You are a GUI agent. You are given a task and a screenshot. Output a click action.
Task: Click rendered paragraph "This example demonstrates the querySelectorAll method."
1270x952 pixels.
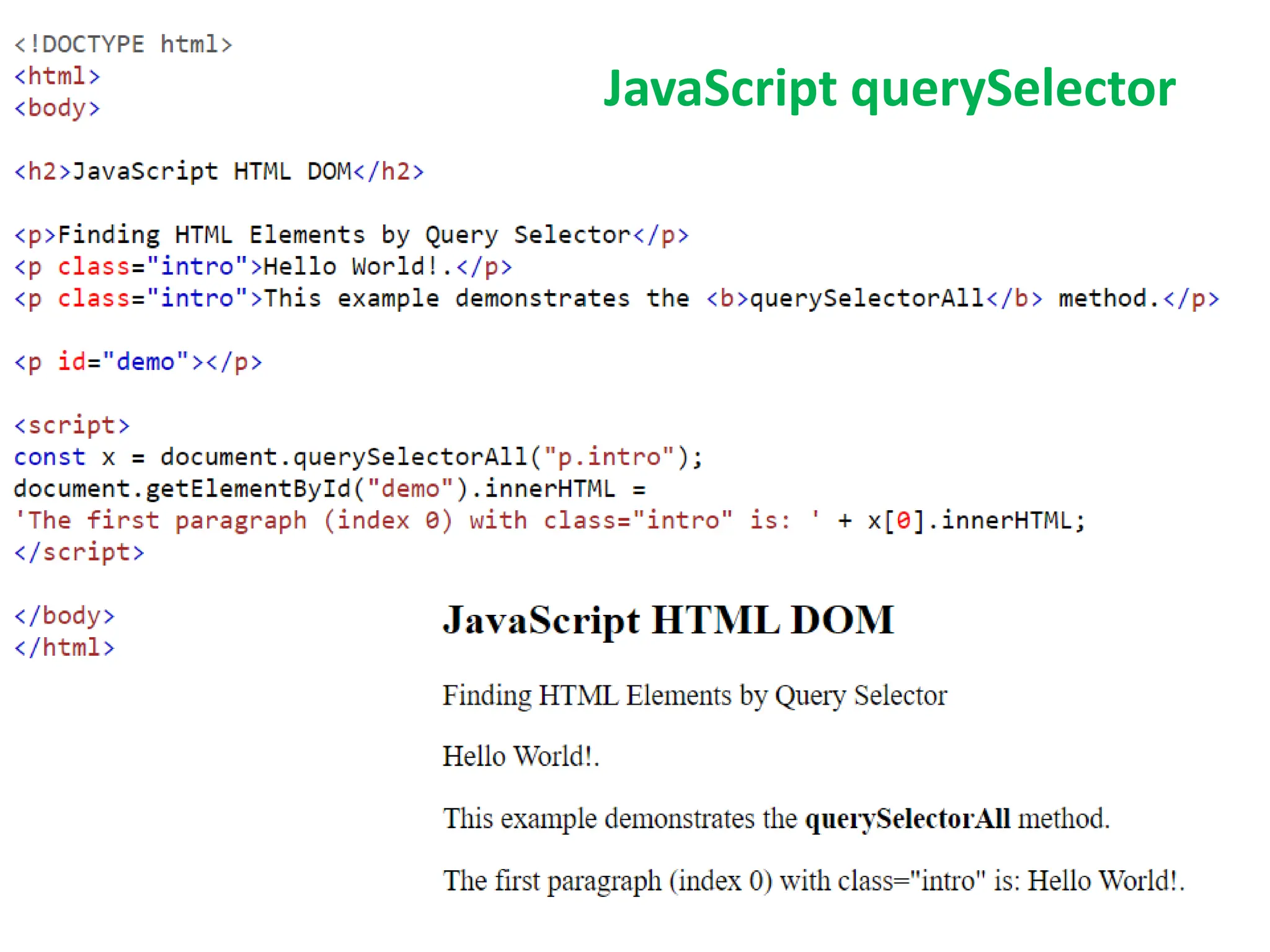point(776,819)
